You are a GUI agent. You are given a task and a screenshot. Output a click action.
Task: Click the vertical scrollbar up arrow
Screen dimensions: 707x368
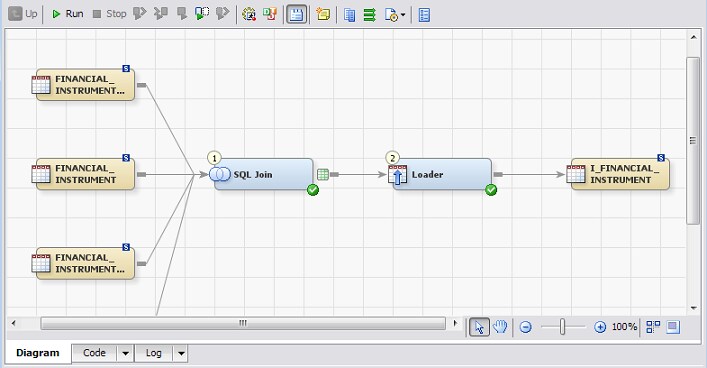[x=693, y=37]
